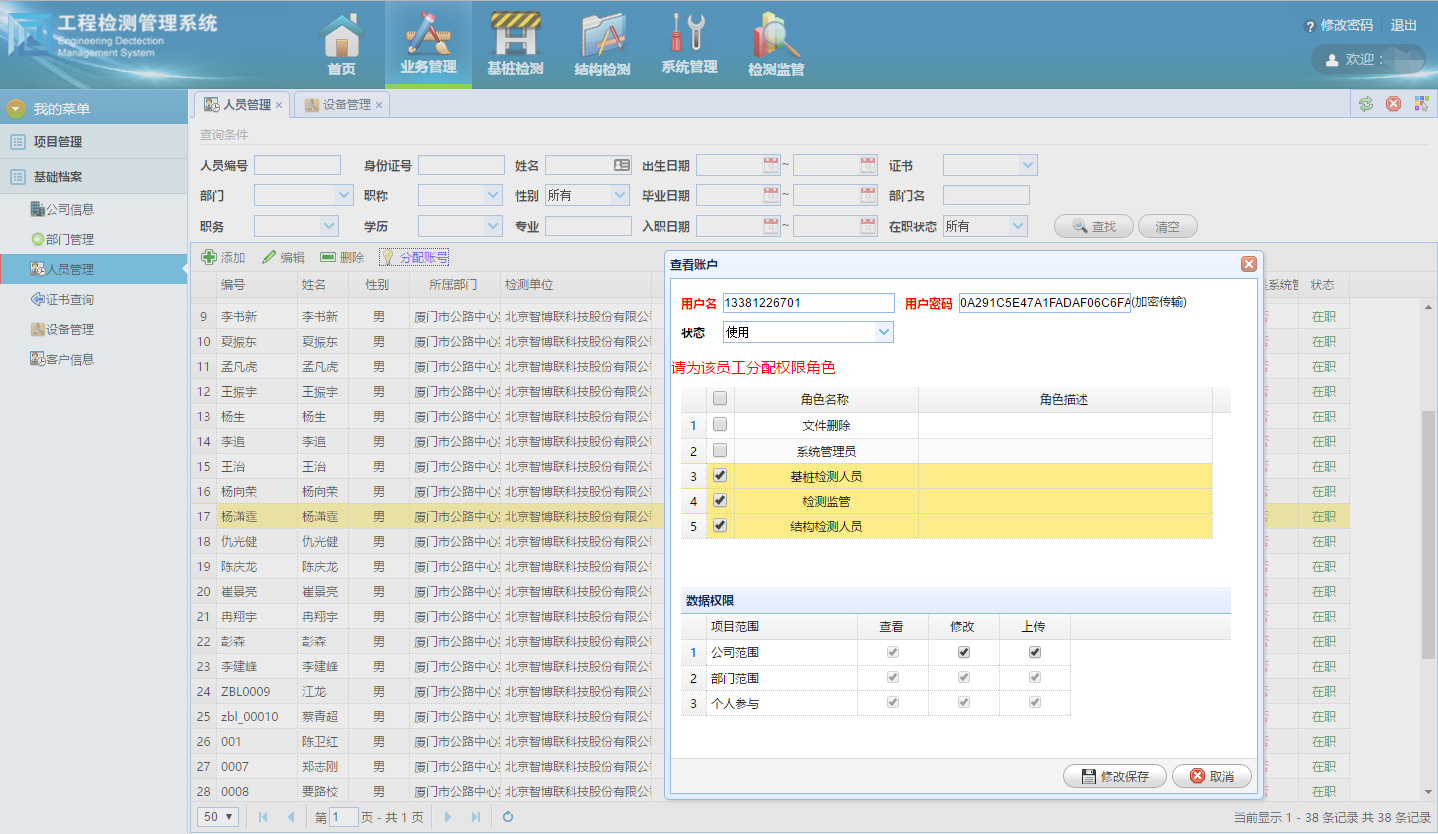Toggle 公司范围 修改 checkbox

pos(964,652)
